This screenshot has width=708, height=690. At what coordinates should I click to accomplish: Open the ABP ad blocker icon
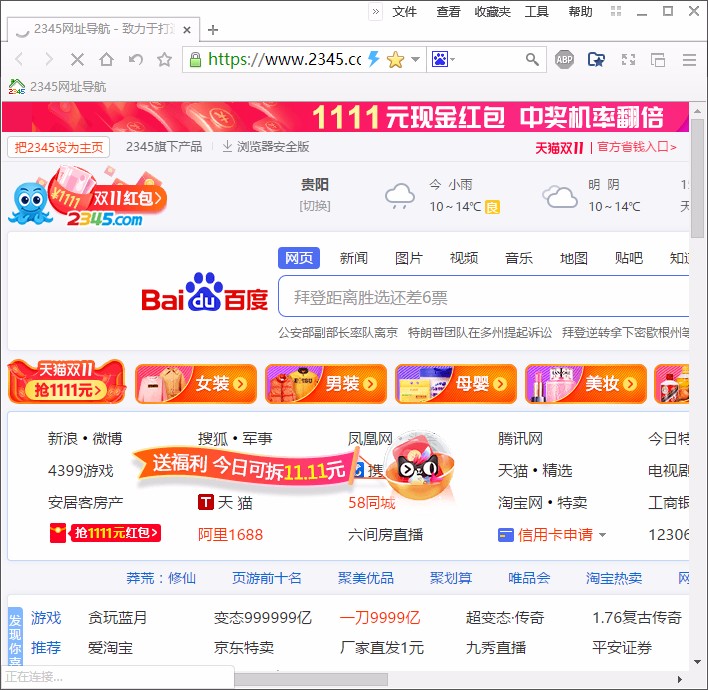click(x=564, y=59)
